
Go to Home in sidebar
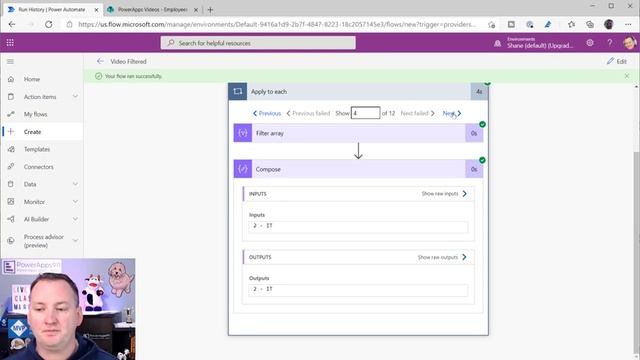pos(32,79)
